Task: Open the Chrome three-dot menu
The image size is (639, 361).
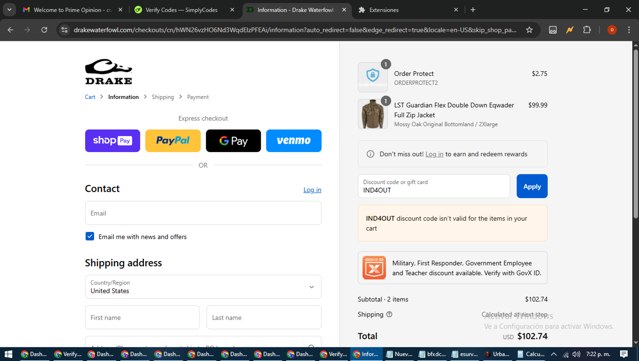Action: point(628,30)
